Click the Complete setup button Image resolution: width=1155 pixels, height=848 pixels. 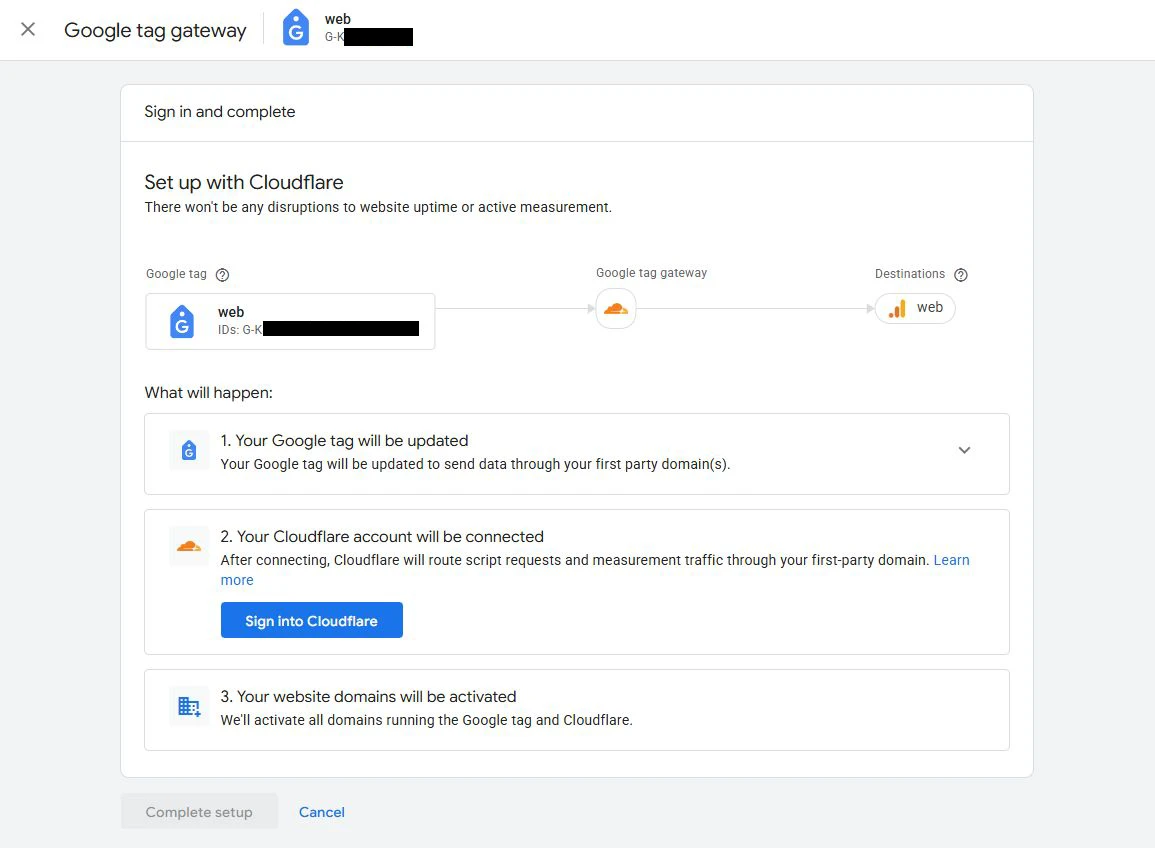click(x=199, y=812)
